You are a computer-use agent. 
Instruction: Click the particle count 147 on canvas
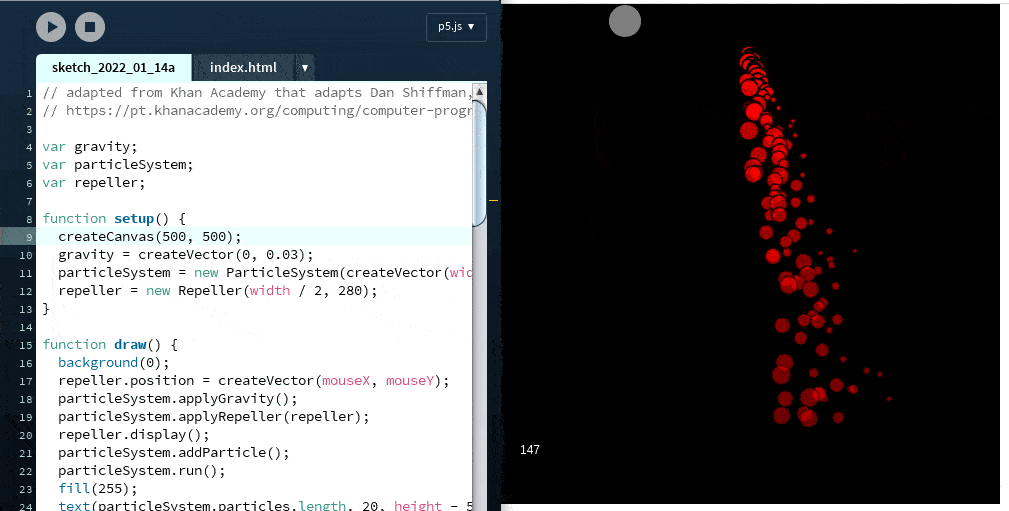[530, 450]
